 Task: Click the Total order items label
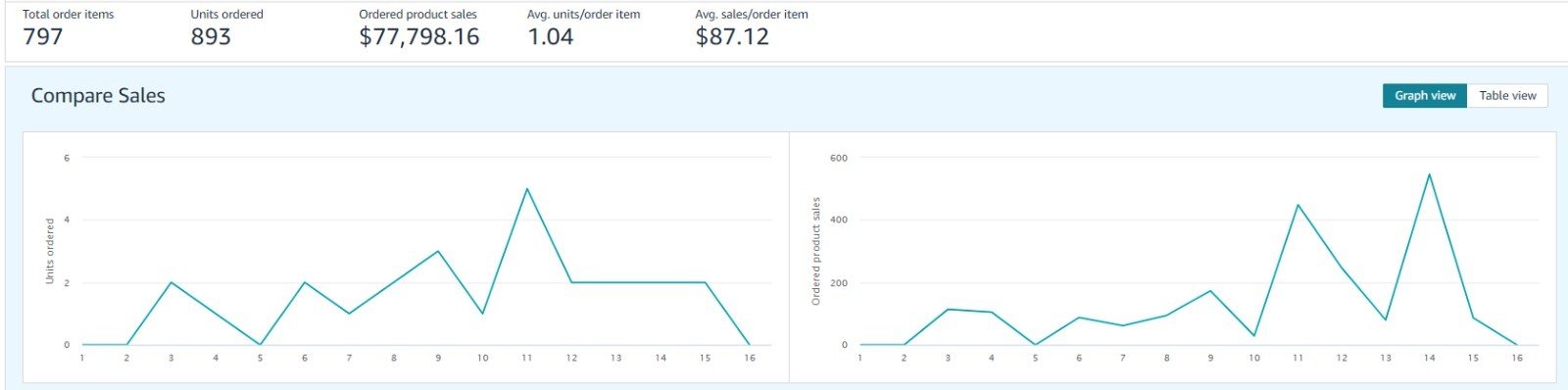coord(69,14)
